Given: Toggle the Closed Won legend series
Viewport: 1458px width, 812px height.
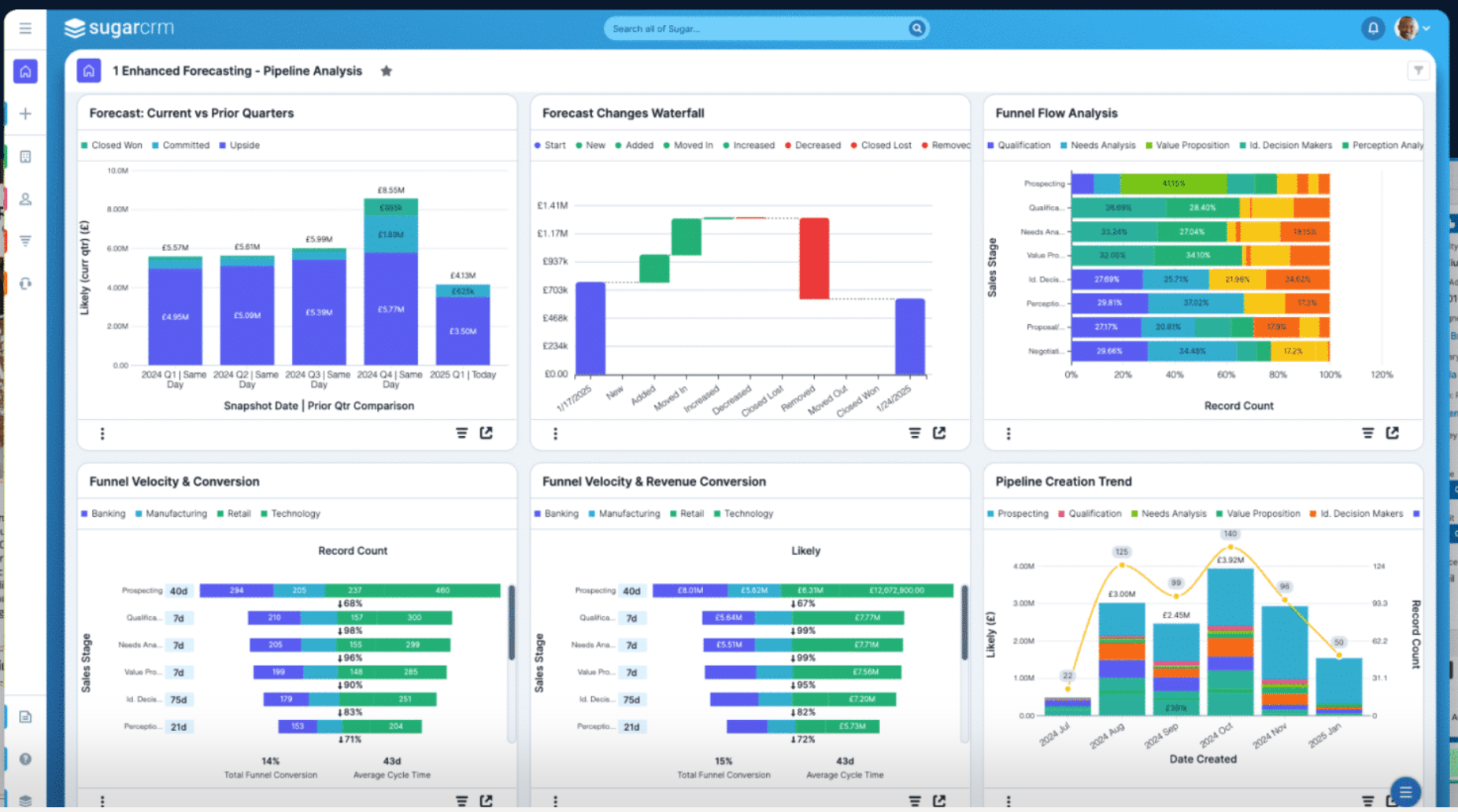Looking at the screenshot, I should point(112,146).
